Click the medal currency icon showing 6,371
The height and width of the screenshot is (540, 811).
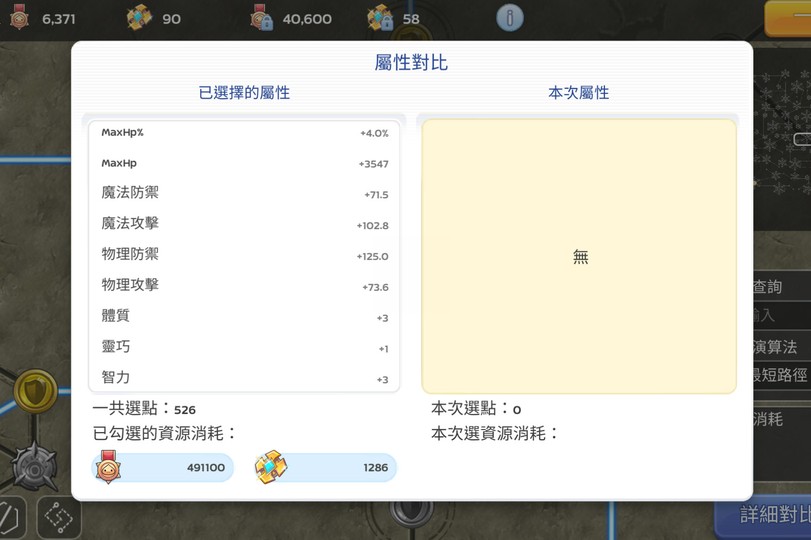point(19,17)
